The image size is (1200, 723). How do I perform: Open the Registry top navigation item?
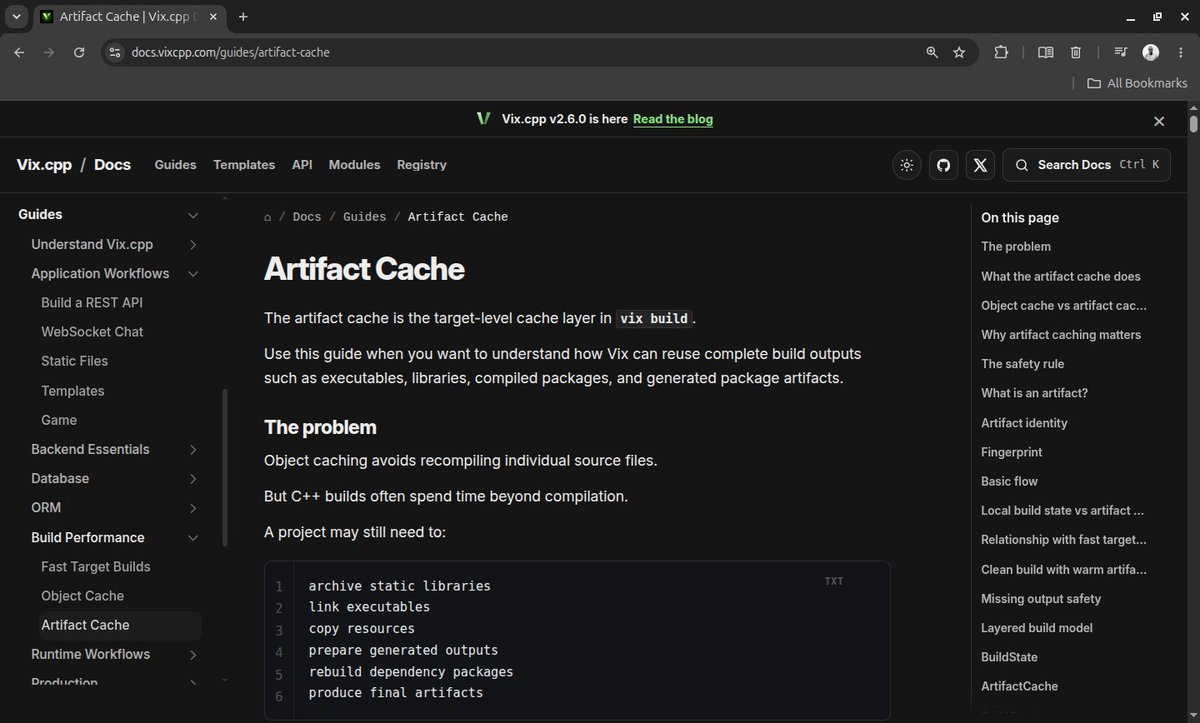(x=422, y=165)
